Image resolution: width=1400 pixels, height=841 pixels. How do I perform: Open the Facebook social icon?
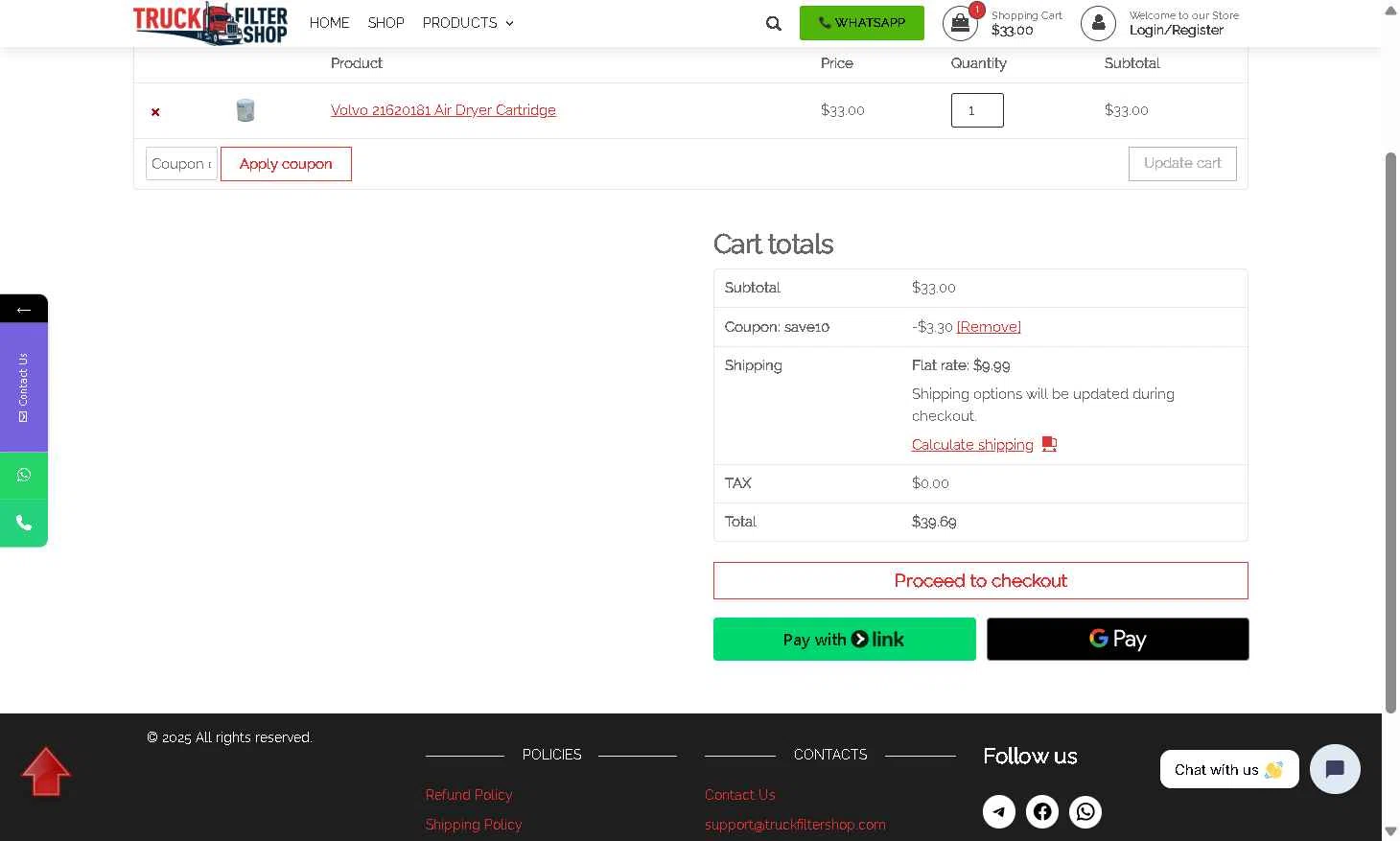pyautogui.click(x=1042, y=812)
